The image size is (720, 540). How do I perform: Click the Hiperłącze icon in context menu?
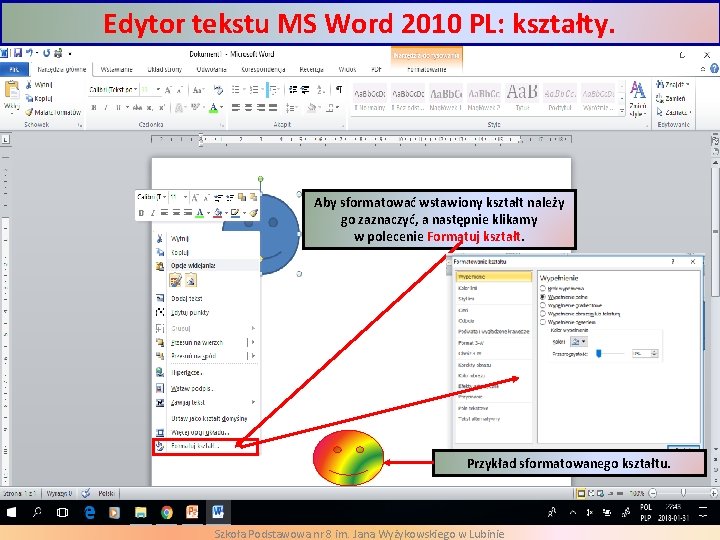point(160,372)
